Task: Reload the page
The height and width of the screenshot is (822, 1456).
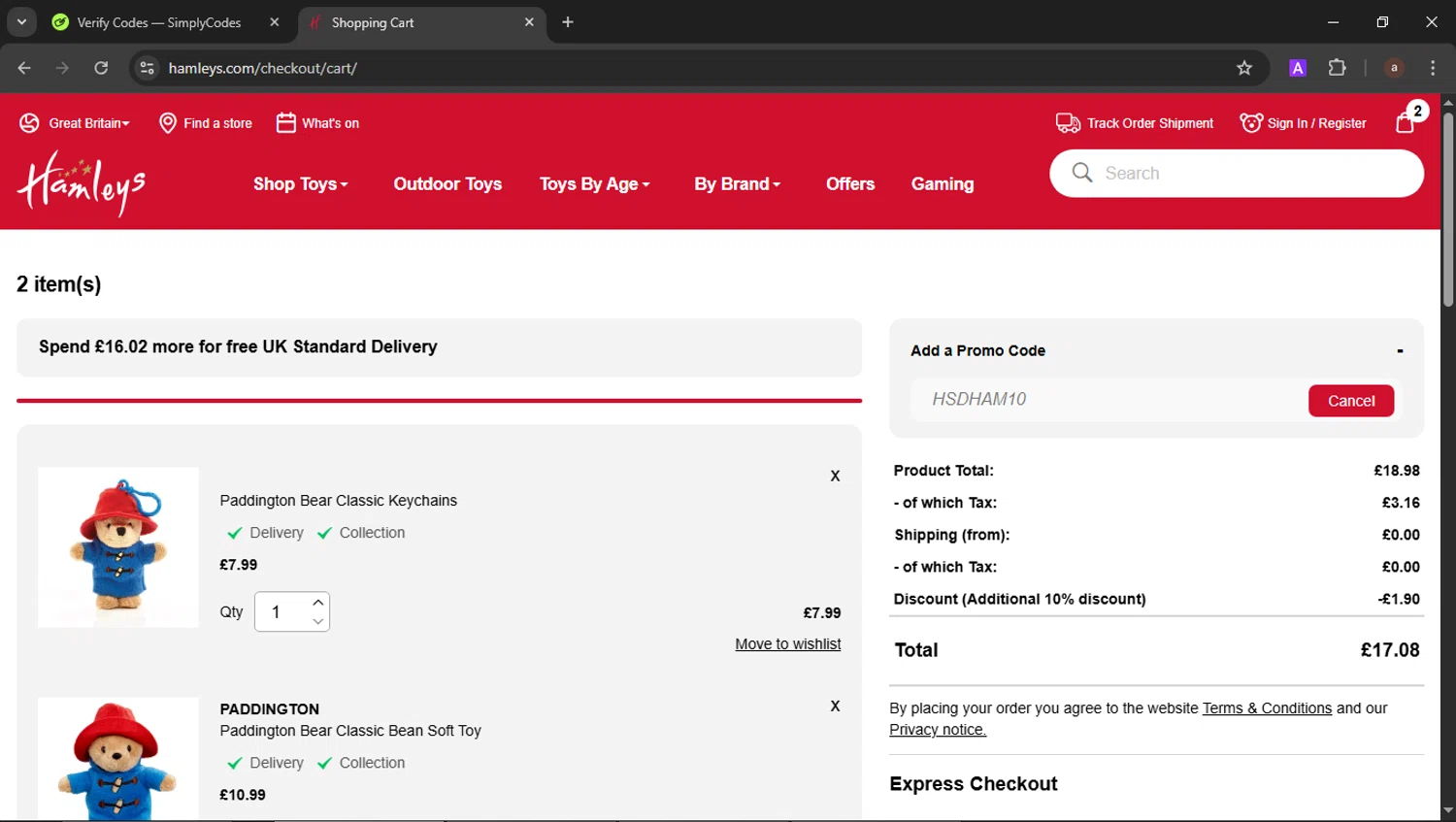Action: click(x=101, y=68)
